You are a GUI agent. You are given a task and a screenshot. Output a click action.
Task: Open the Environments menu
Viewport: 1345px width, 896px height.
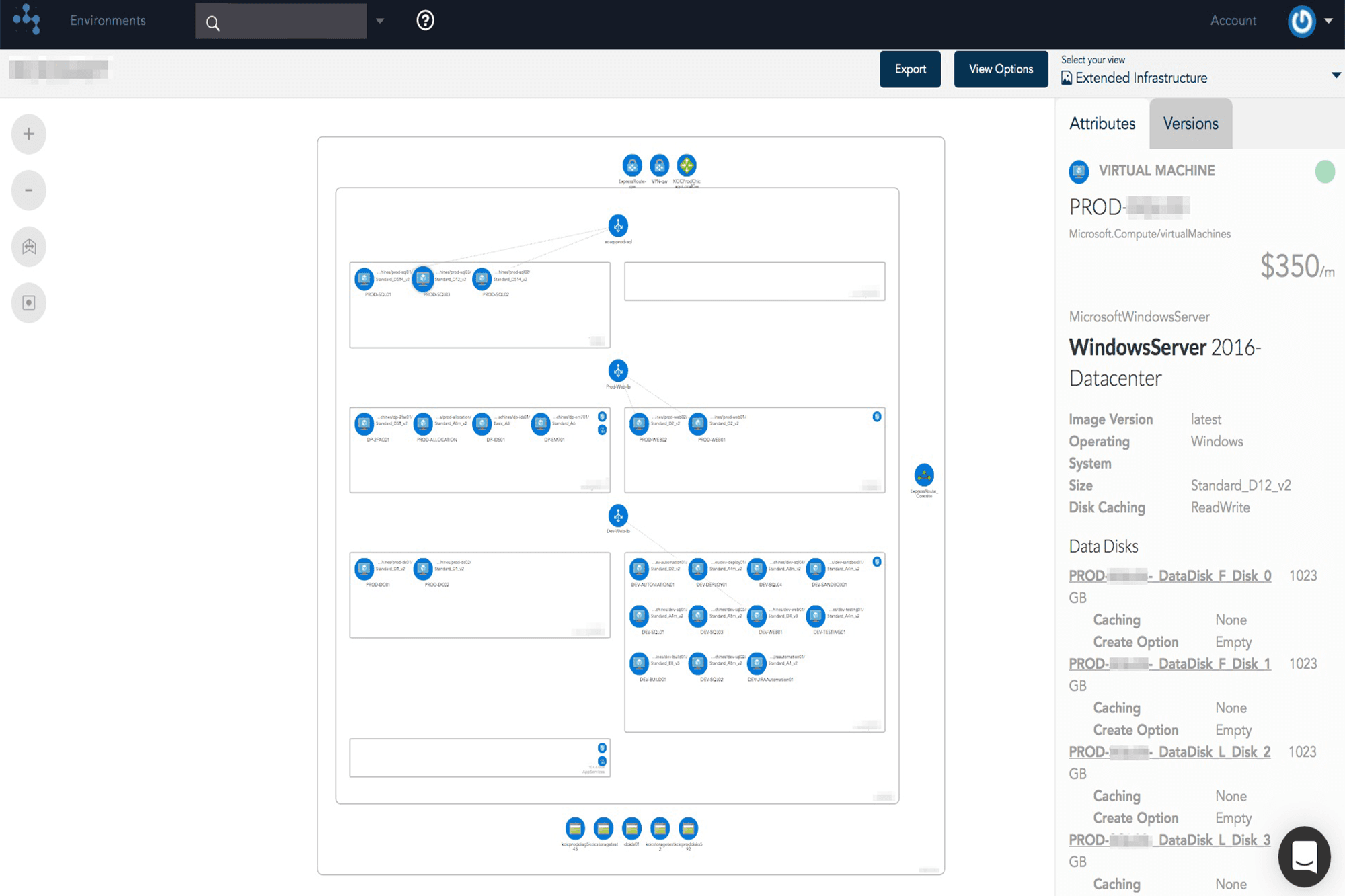(x=107, y=20)
